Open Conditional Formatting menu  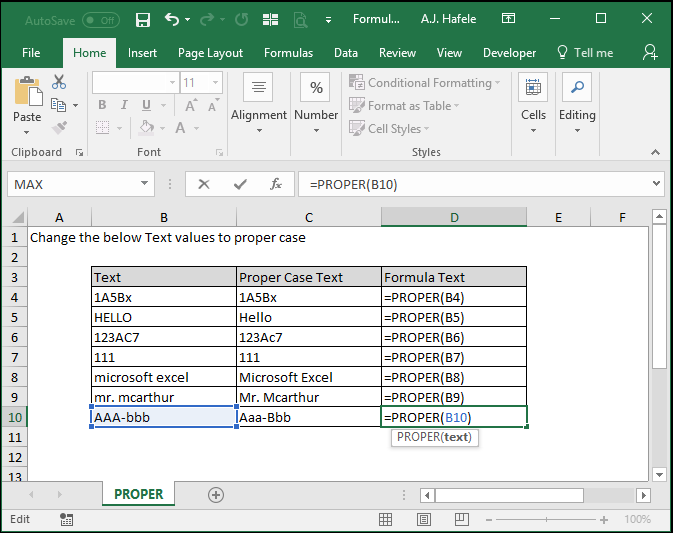click(424, 82)
